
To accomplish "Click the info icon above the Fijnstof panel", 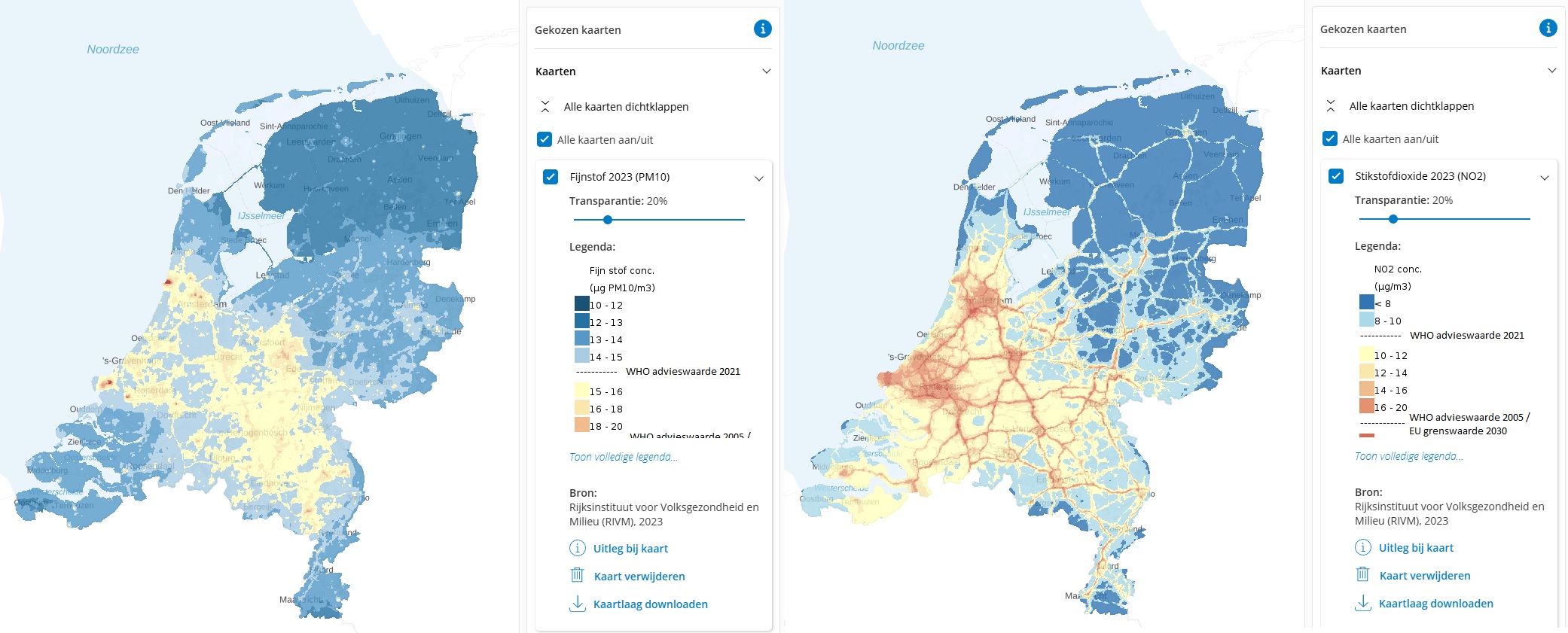I will coord(762,29).
